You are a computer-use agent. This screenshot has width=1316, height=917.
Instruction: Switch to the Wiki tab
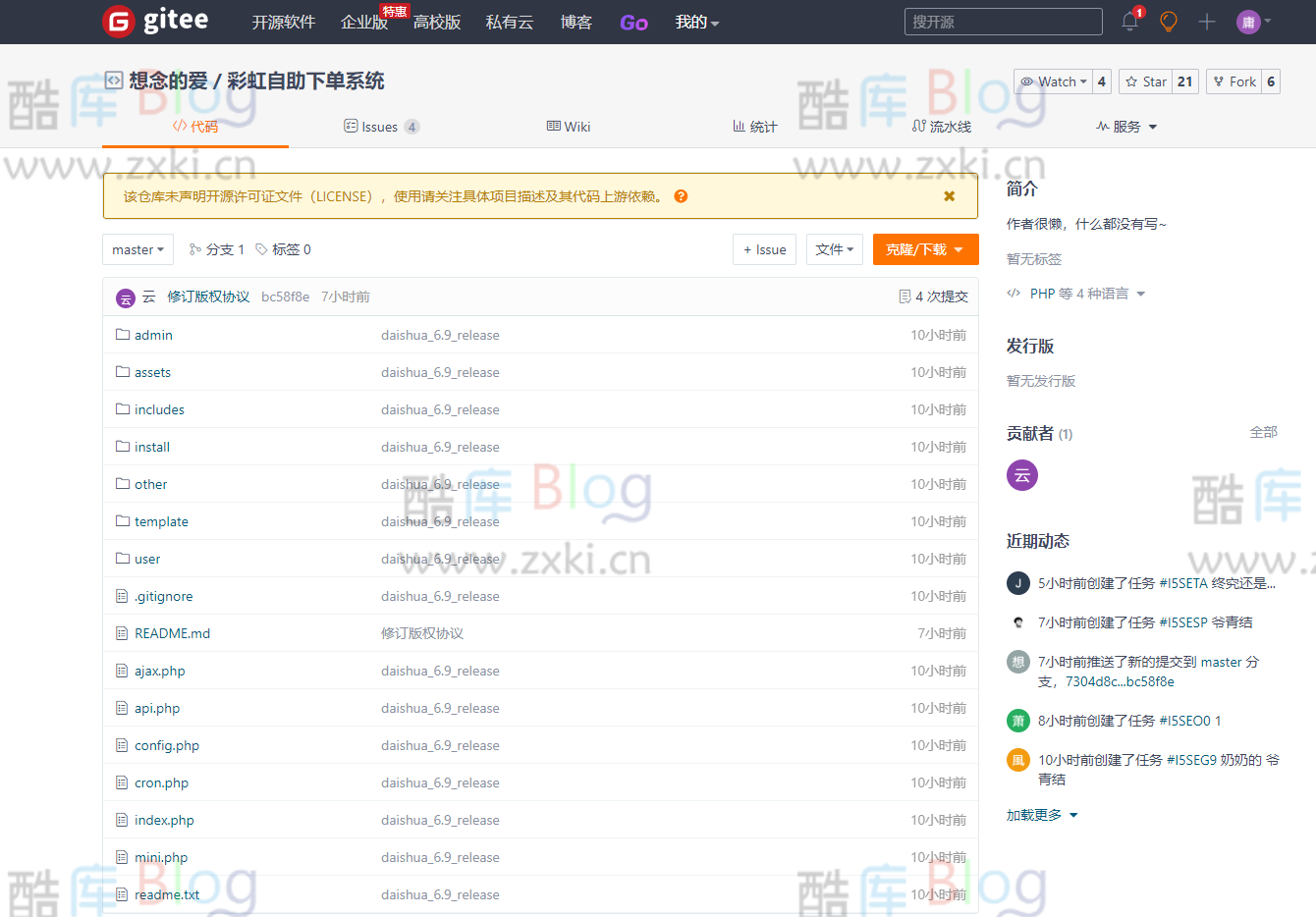pyautogui.click(x=568, y=126)
